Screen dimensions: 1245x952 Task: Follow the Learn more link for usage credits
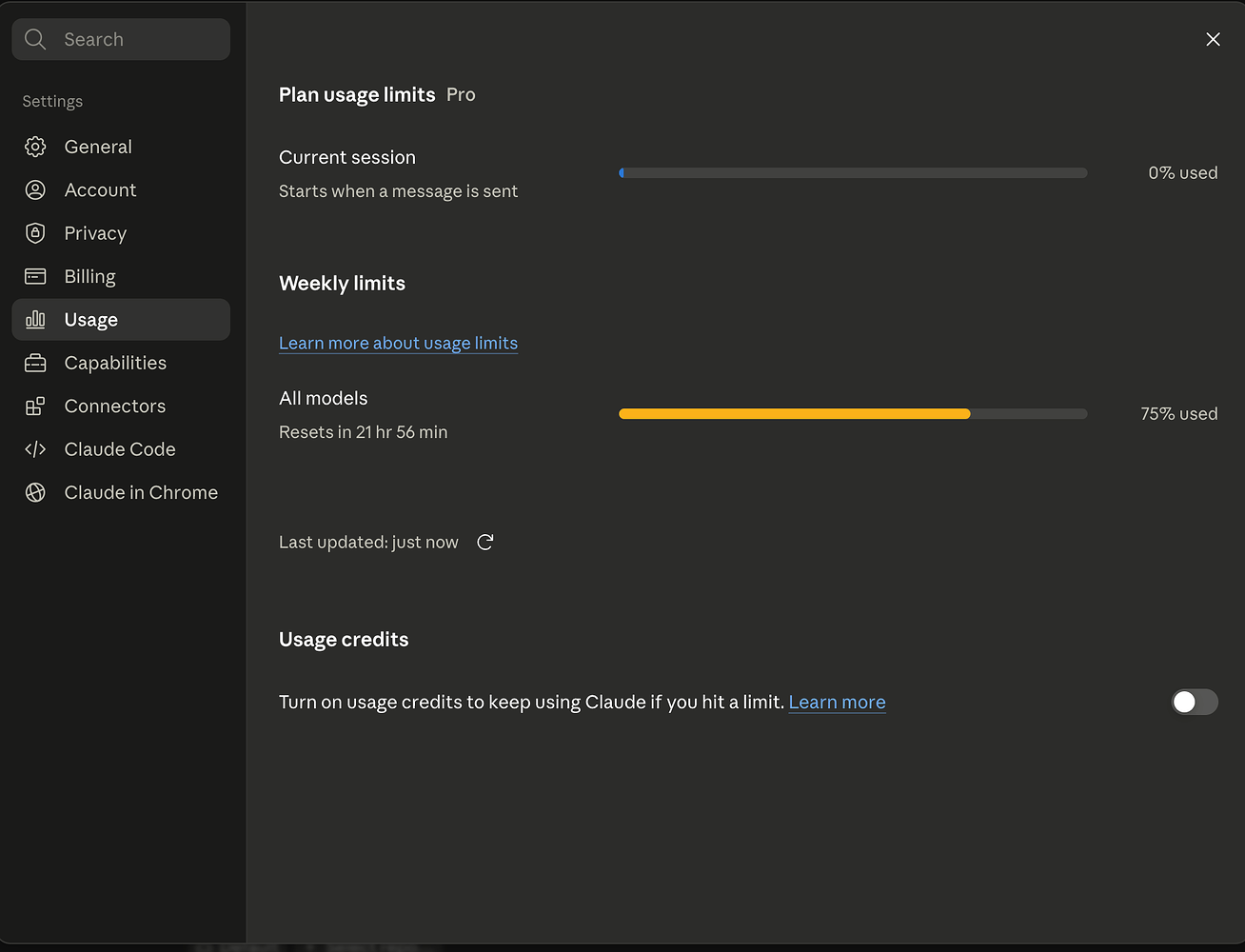coord(837,702)
